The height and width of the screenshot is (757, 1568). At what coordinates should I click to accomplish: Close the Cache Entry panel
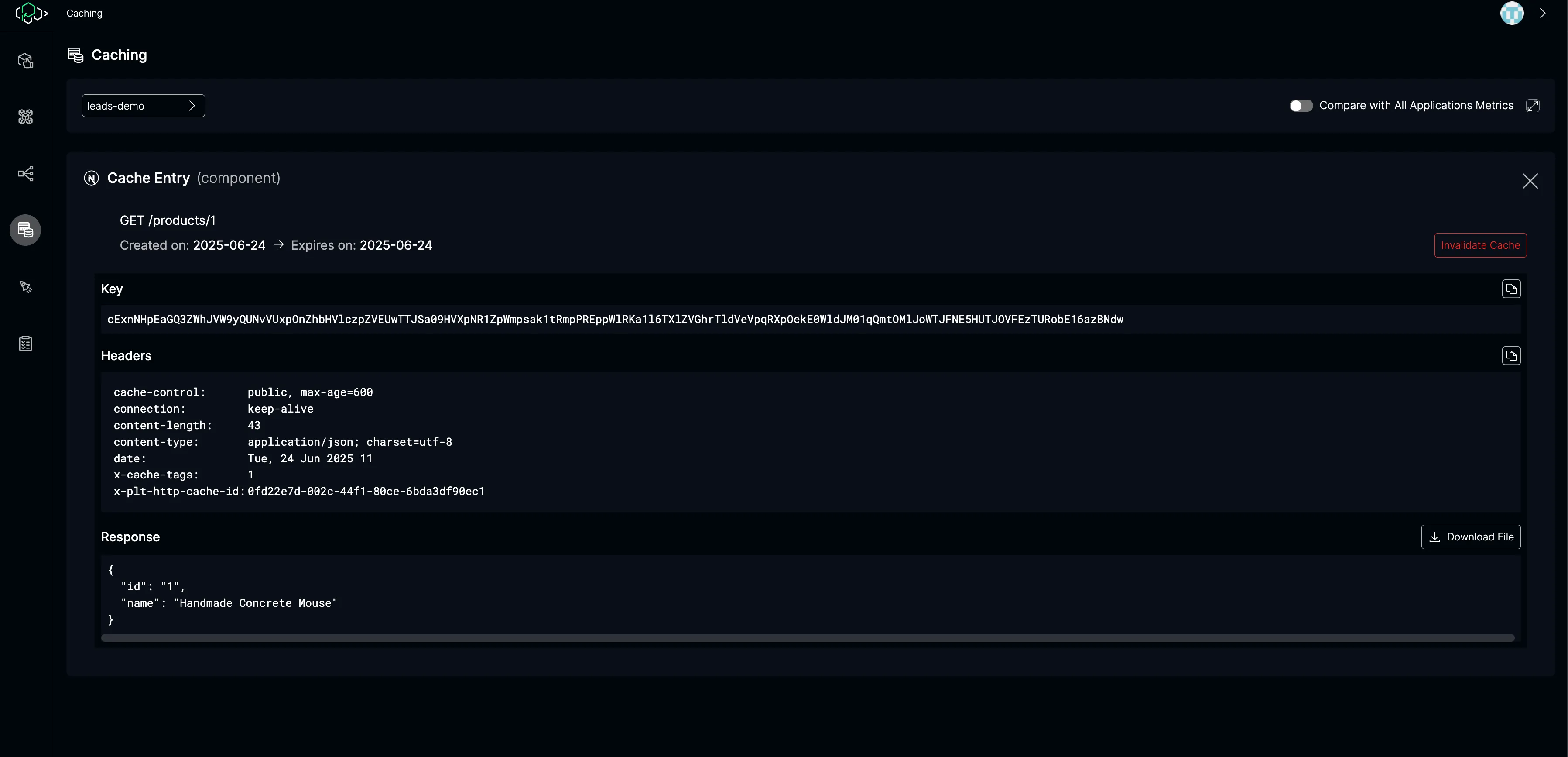click(1530, 181)
